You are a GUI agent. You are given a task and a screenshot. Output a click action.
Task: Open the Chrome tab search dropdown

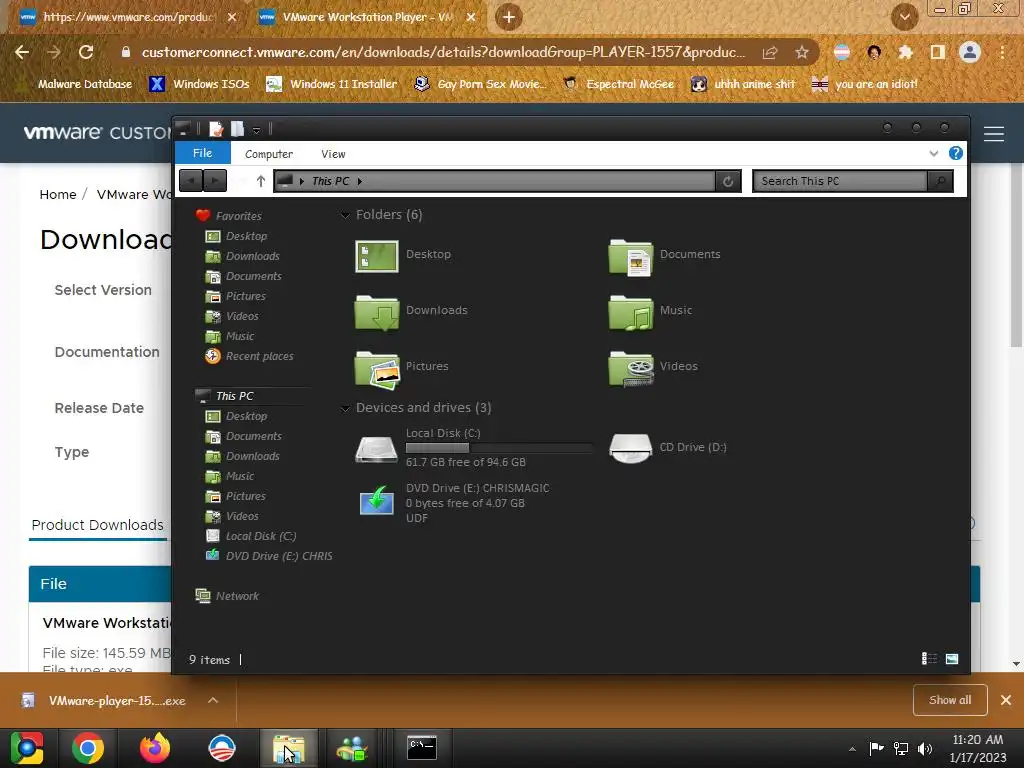[x=904, y=17]
